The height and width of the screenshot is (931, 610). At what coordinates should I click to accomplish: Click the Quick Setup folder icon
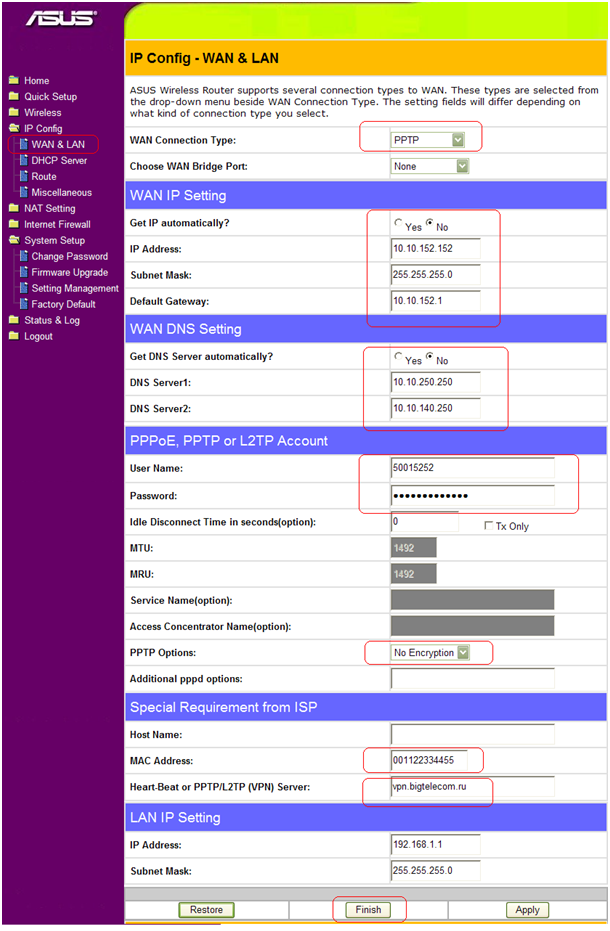(x=14, y=96)
